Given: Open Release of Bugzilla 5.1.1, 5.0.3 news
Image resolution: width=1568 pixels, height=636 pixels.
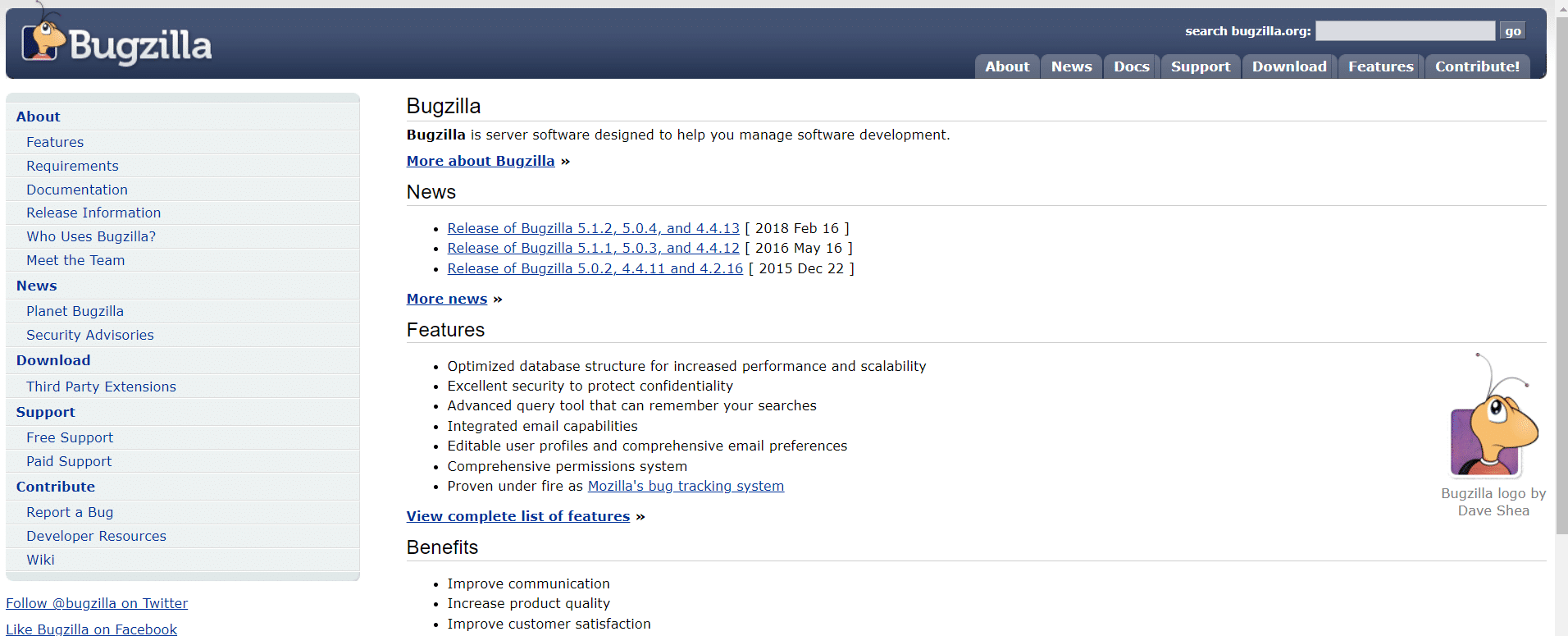Looking at the screenshot, I should coord(593,248).
